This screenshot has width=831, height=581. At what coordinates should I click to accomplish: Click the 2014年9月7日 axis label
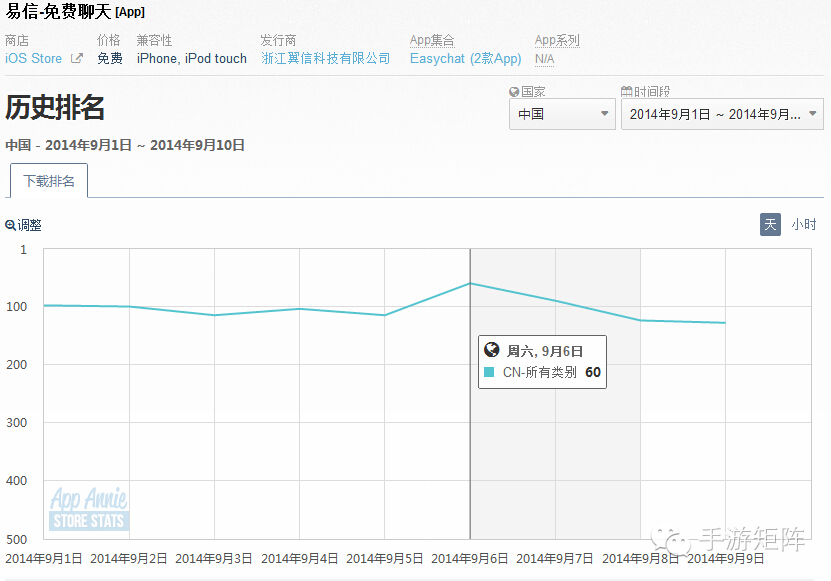[x=555, y=559]
